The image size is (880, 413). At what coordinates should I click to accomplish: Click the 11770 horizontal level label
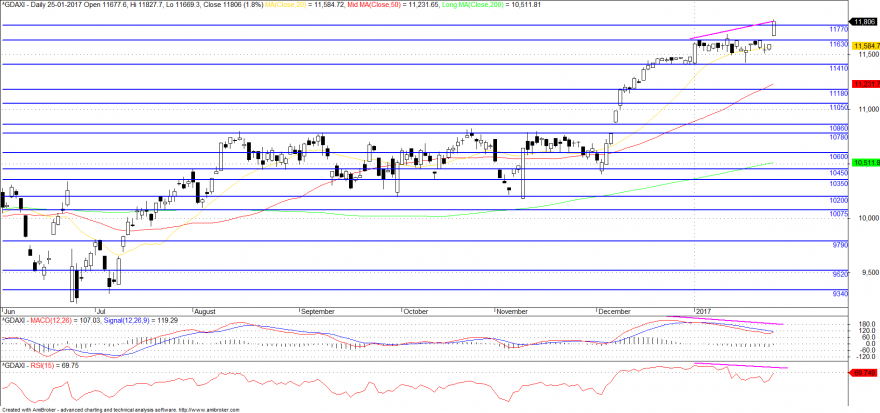click(x=838, y=29)
